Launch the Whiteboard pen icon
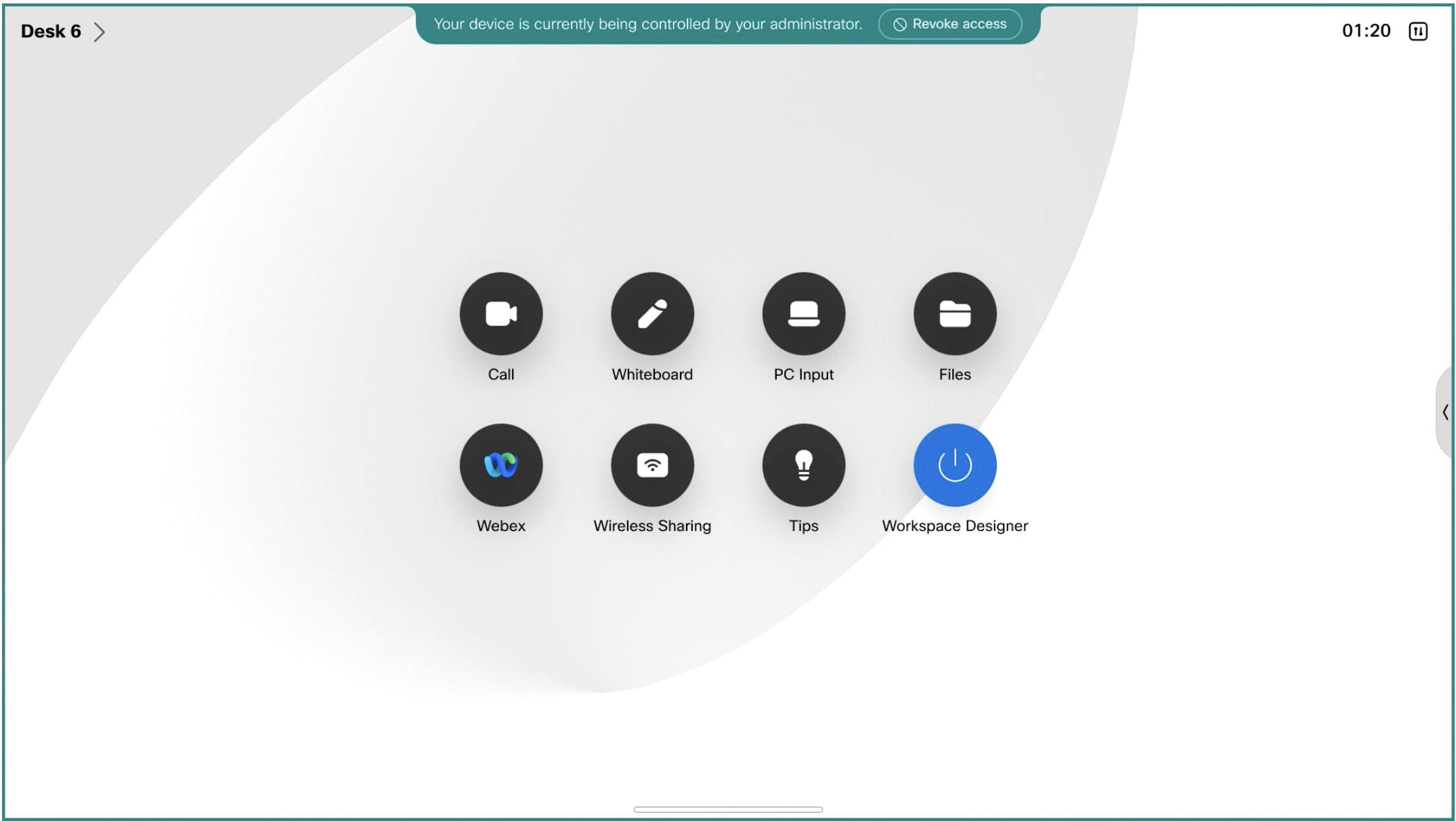This screenshot has height=821, width=1456. click(x=652, y=314)
